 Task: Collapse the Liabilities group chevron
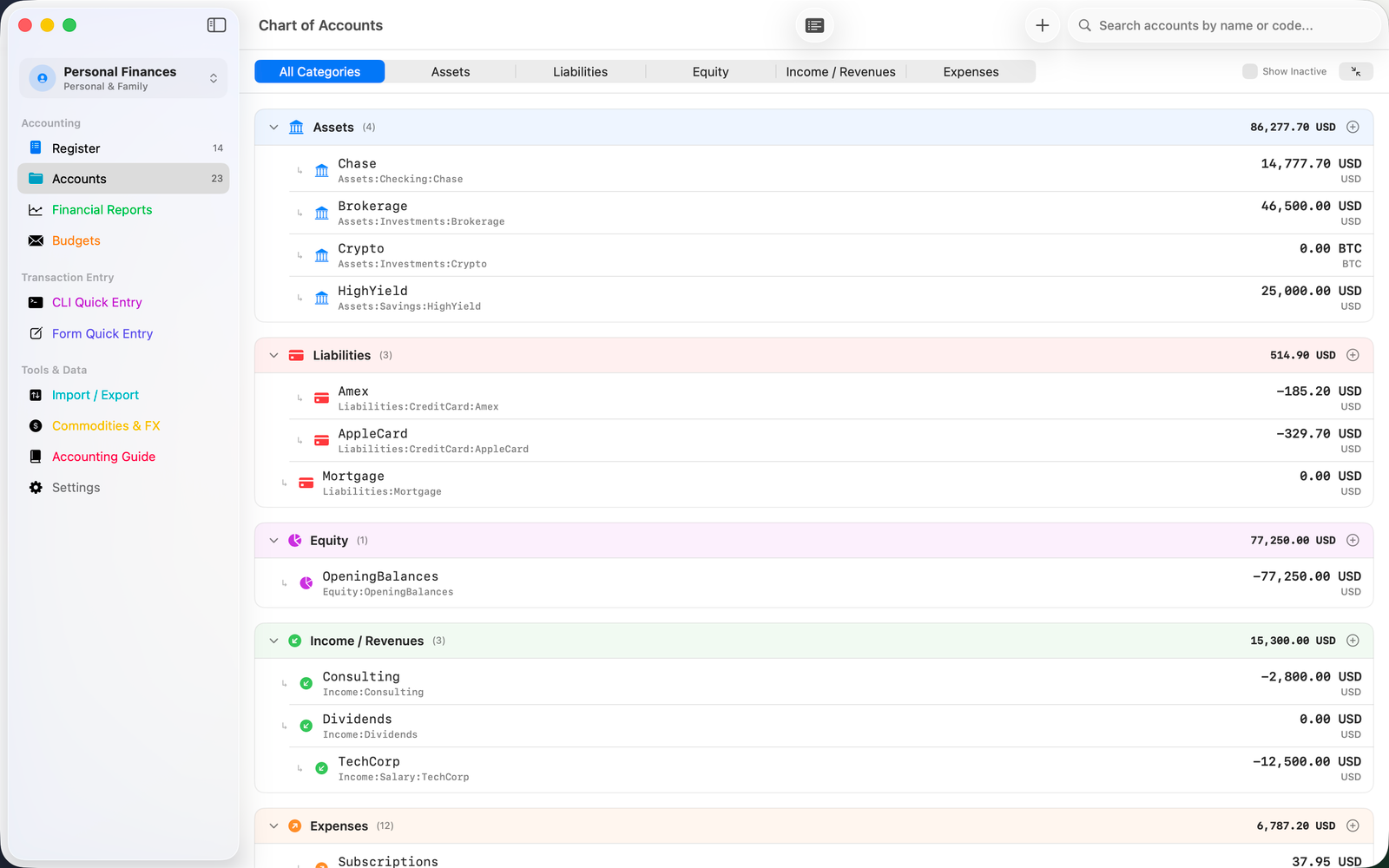click(x=273, y=355)
